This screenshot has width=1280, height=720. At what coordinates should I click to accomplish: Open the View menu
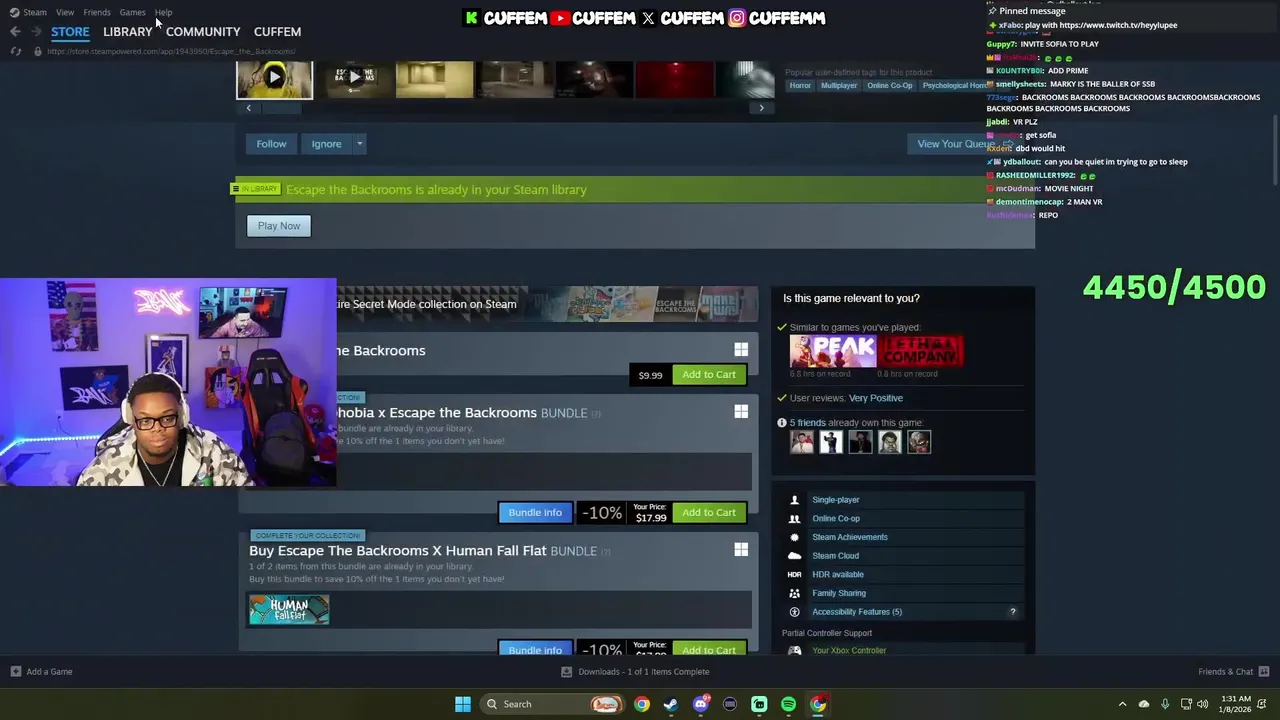[x=65, y=12]
